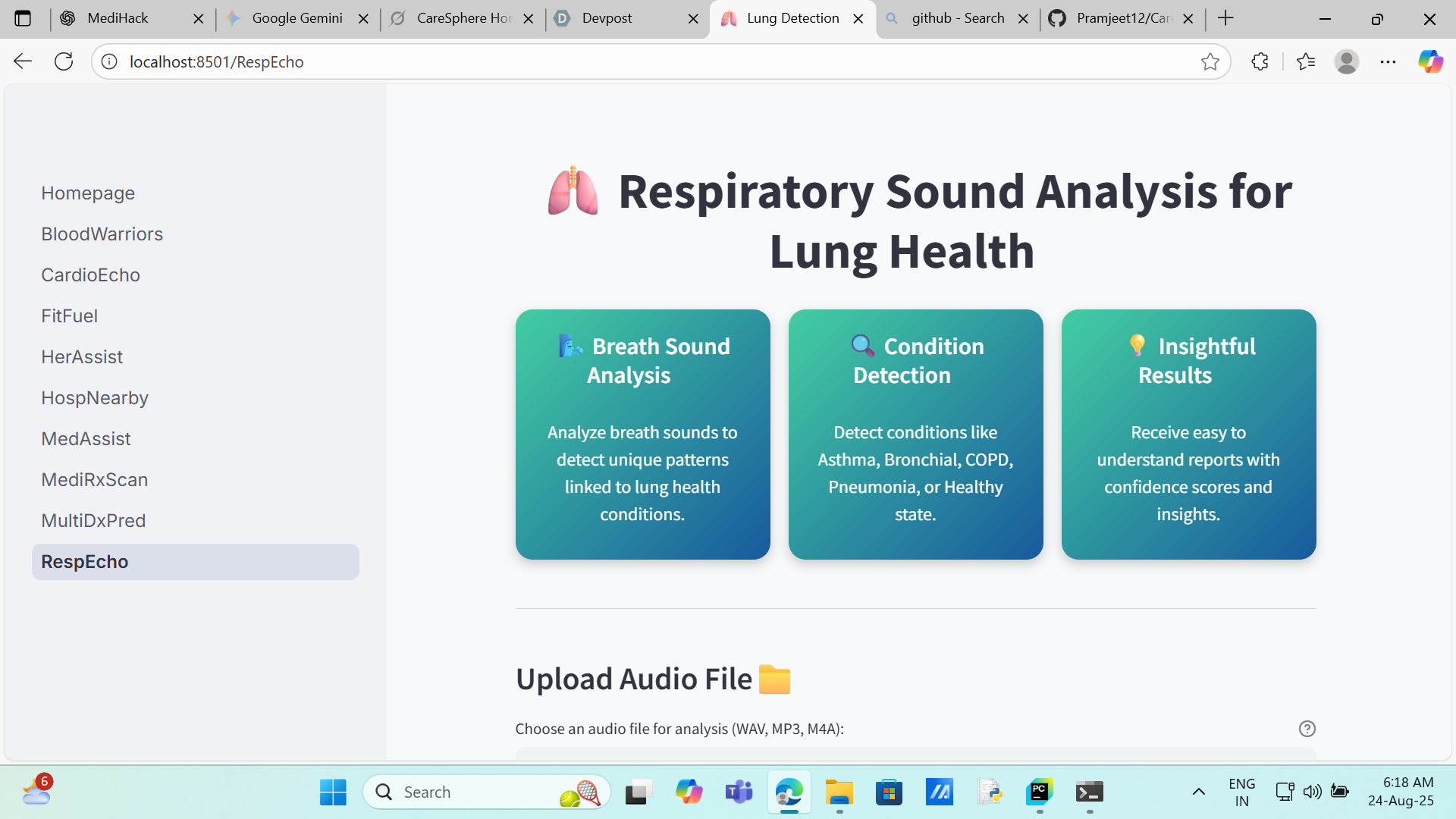This screenshot has height=819, width=1456.
Task: Show hidden system tray icons chevron
Action: (x=1198, y=792)
